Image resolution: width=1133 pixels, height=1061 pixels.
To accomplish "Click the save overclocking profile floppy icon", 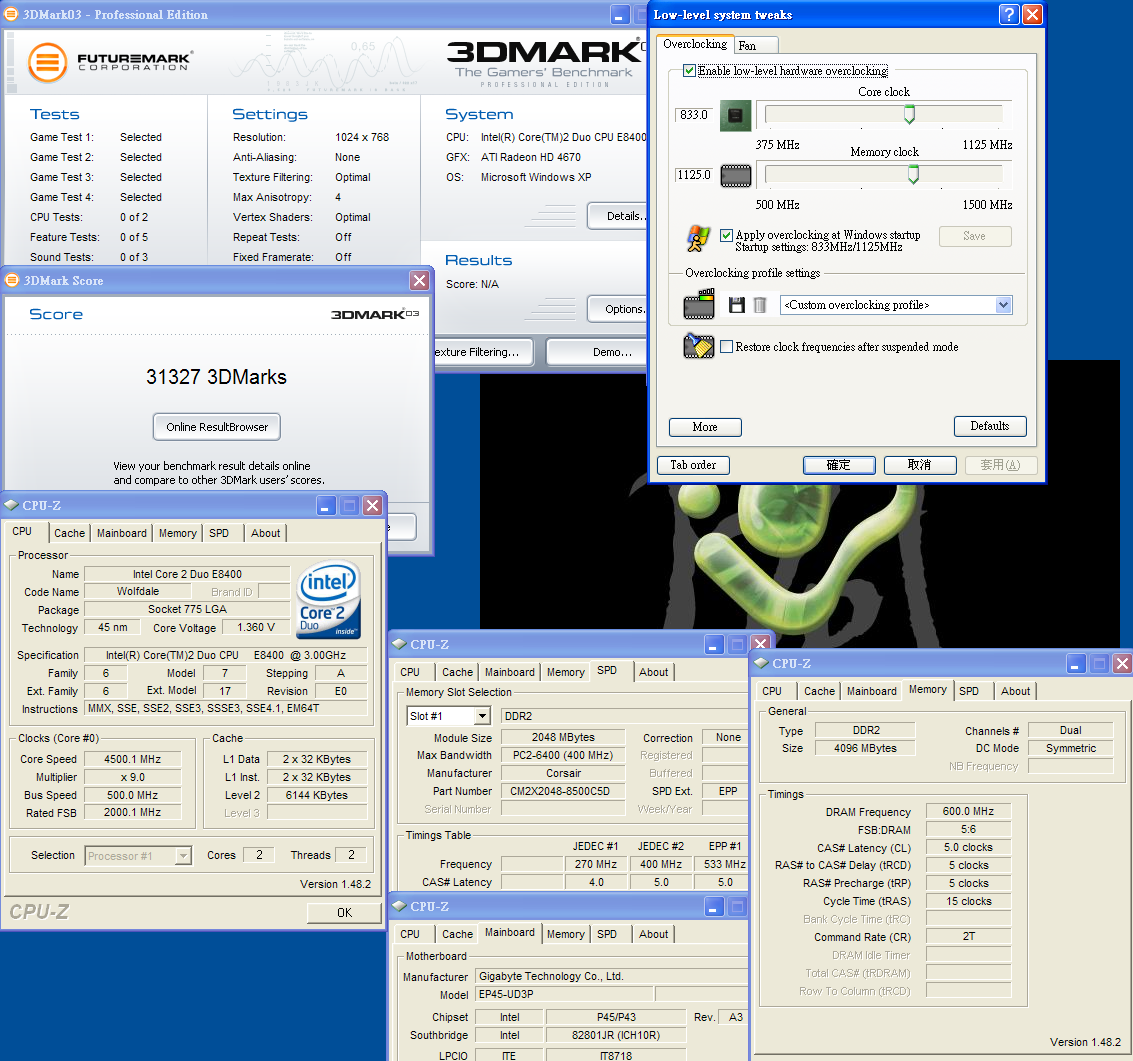I will pyautogui.click(x=737, y=305).
